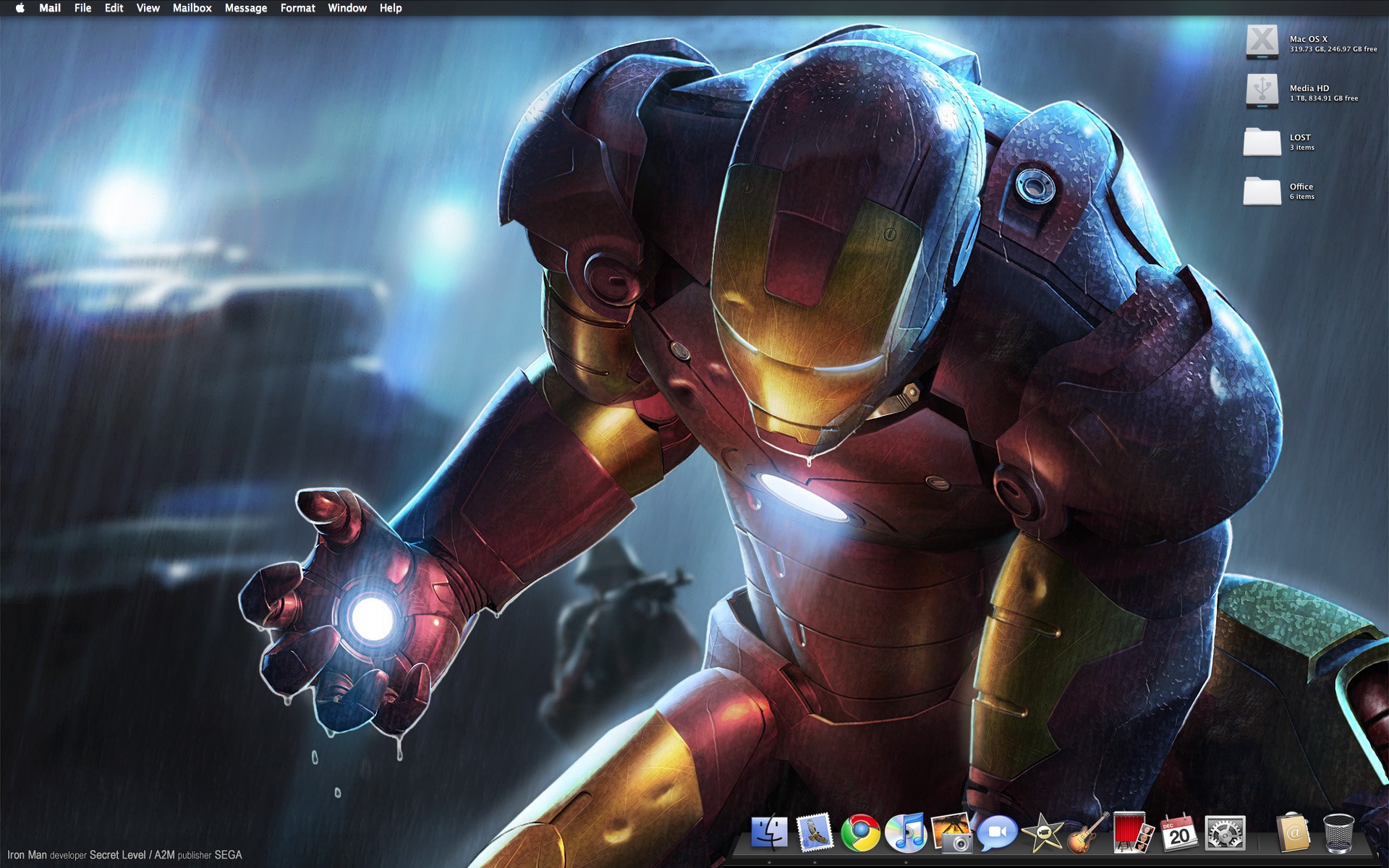Open the Trash in the Dock
This screenshot has width=1389, height=868.
1338,833
